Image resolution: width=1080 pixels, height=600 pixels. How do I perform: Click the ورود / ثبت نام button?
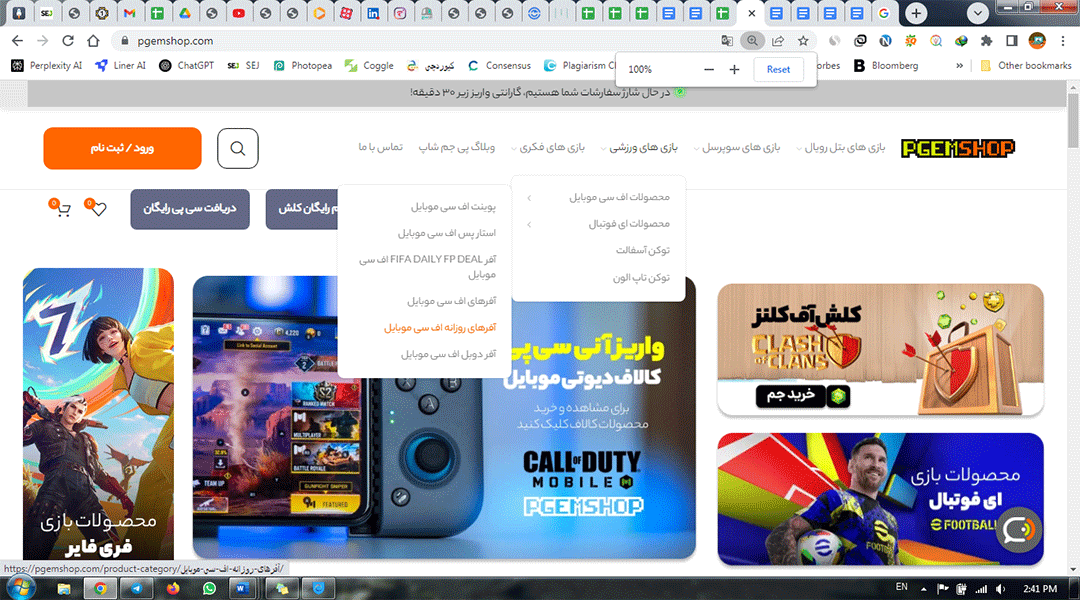(x=122, y=147)
